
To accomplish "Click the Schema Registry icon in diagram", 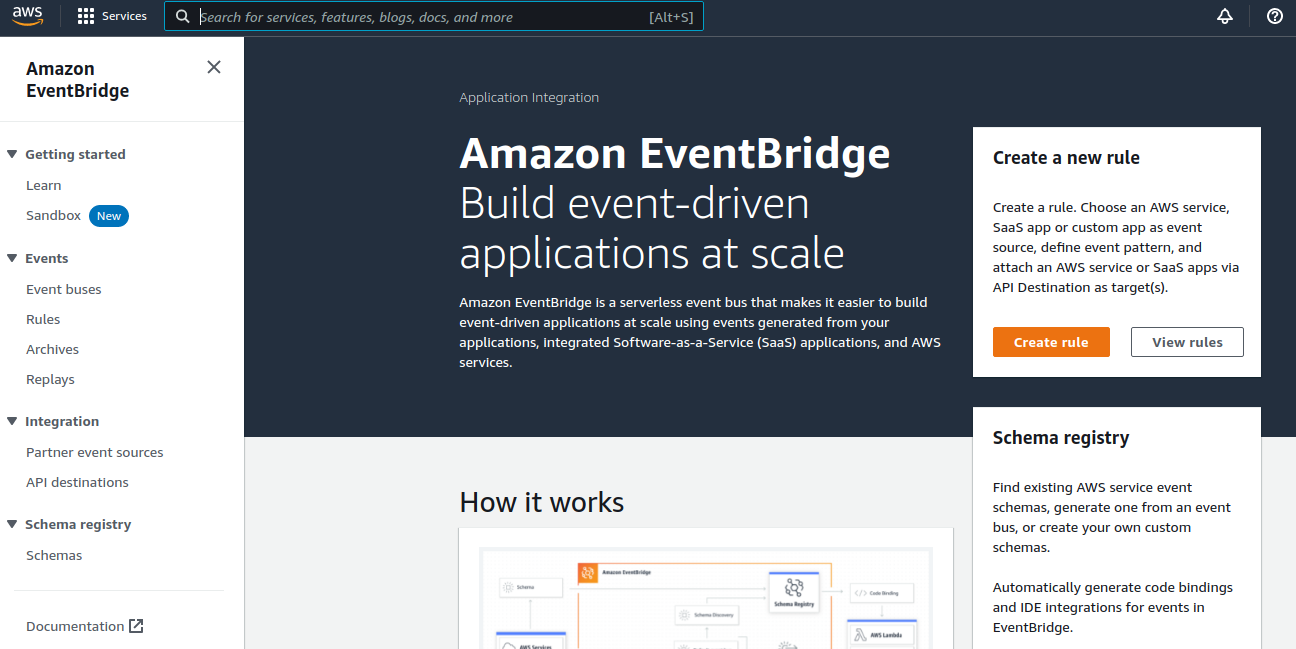I will coord(795,589).
